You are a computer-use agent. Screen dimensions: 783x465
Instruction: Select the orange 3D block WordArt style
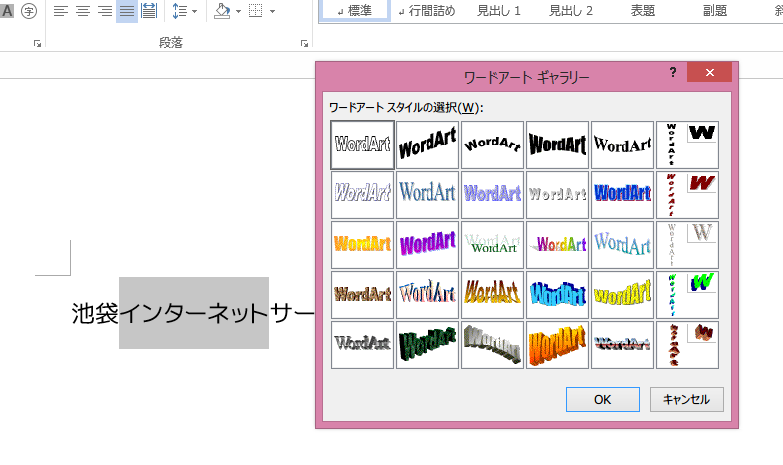pyautogui.click(x=557, y=345)
